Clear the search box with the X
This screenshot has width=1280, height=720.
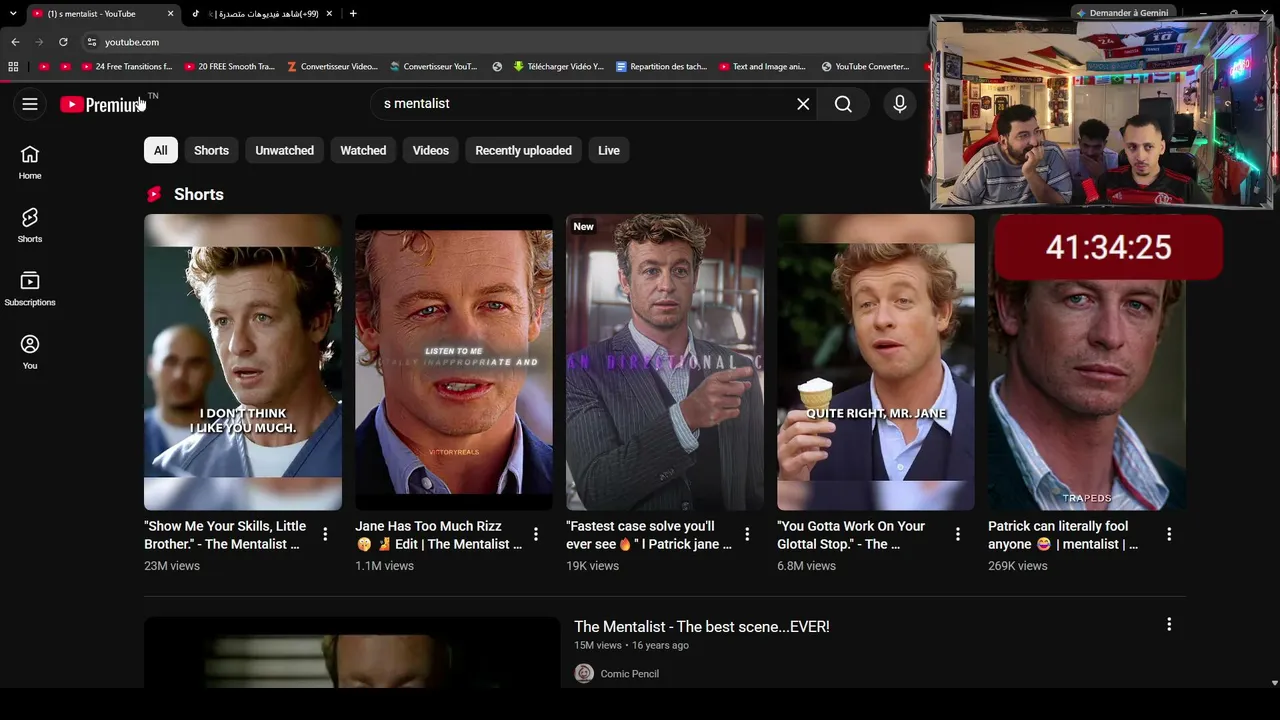click(803, 104)
